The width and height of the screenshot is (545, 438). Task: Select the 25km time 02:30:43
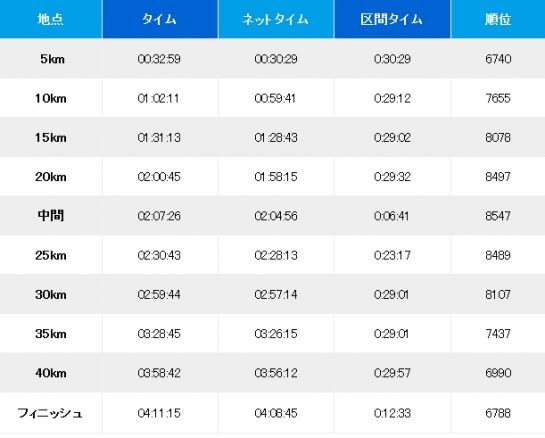(159, 256)
